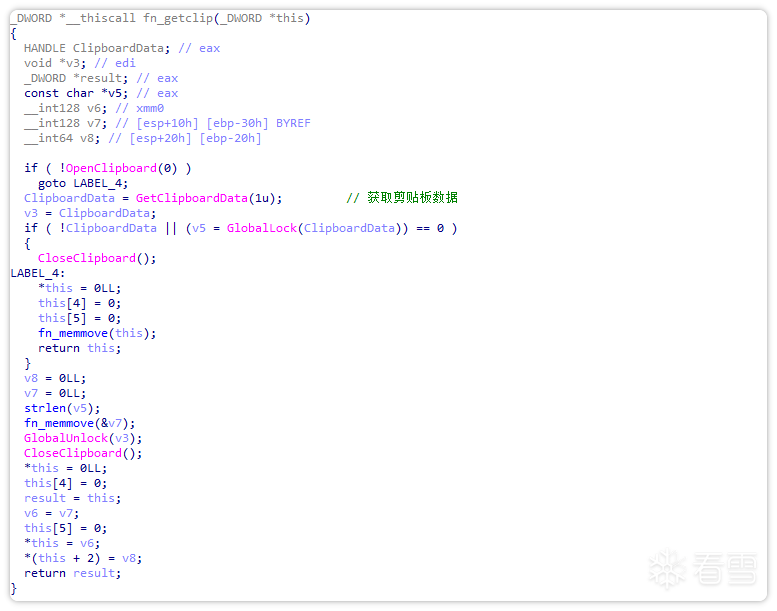Screen dimensions: 777x611
Task: Click the '*this = v6;' assignment
Action: pyautogui.click(x=62, y=543)
